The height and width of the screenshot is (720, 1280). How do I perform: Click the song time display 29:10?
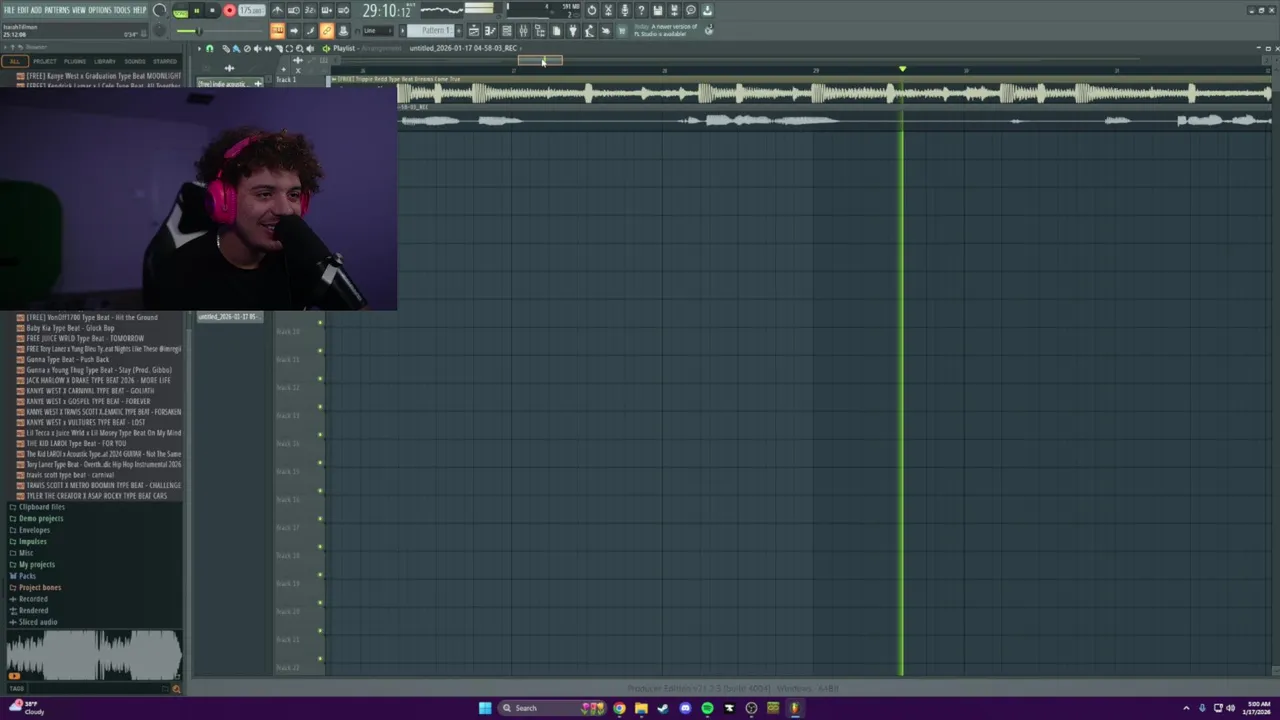tap(387, 11)
